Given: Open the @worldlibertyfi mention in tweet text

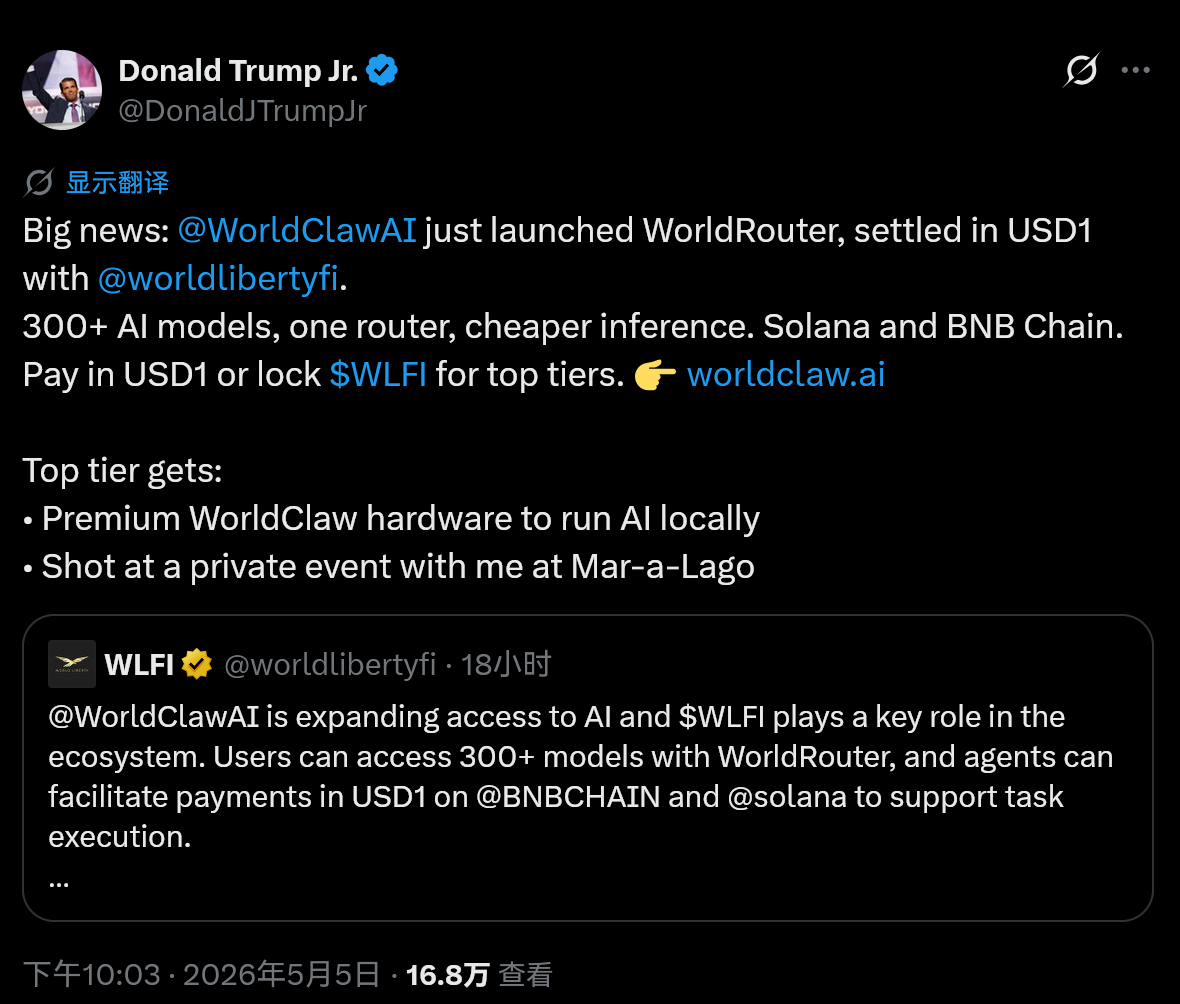Looking at the screenshot, I should click(x=218, y=278).
